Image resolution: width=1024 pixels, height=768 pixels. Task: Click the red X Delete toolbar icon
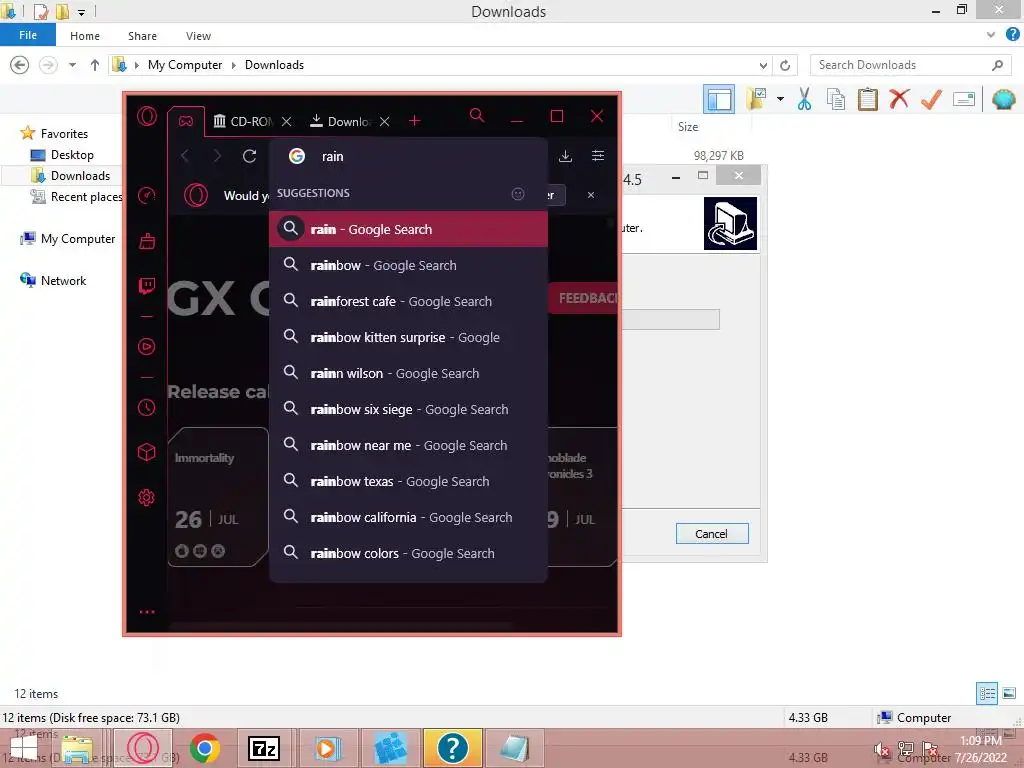point(899,99)
